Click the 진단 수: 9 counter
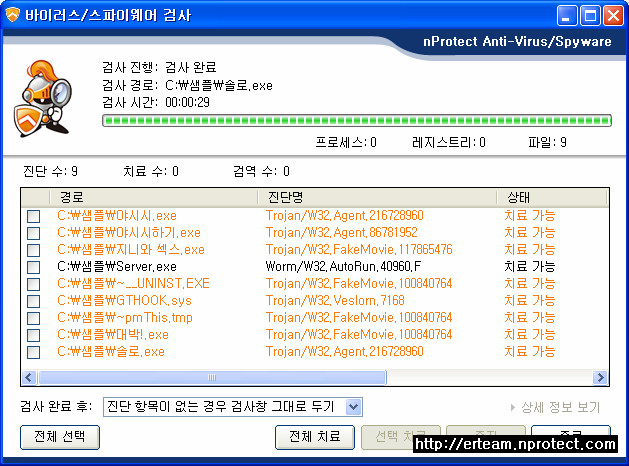 pyautogui.click(x=50, y=172)
